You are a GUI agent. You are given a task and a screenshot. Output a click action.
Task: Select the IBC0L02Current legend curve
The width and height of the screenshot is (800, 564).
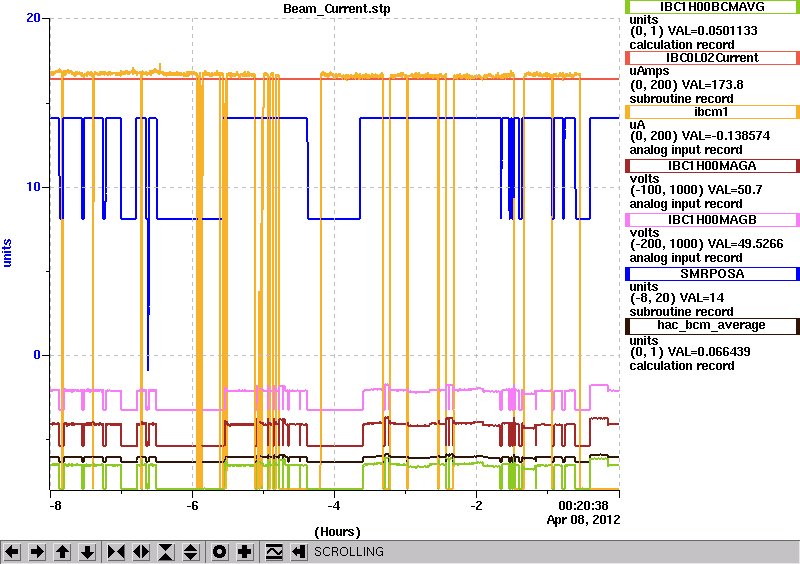[x=712, y=58]
